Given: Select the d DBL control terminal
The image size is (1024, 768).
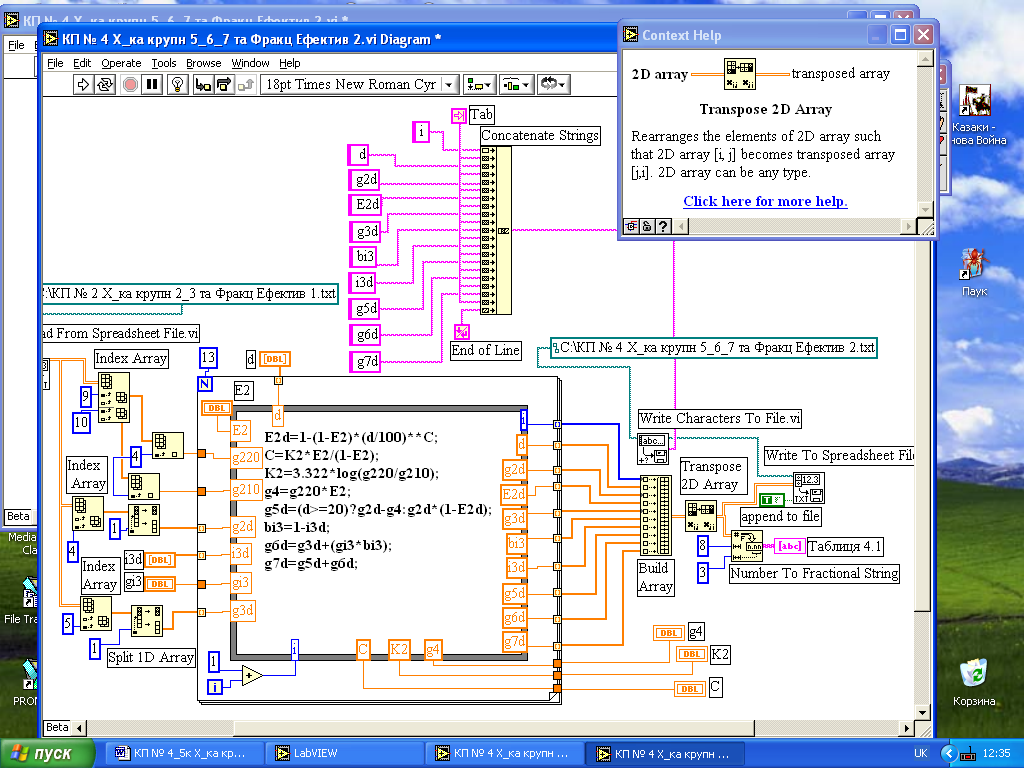Looking at the screenshot, I should pyautogui.click(x=275, y=359).
